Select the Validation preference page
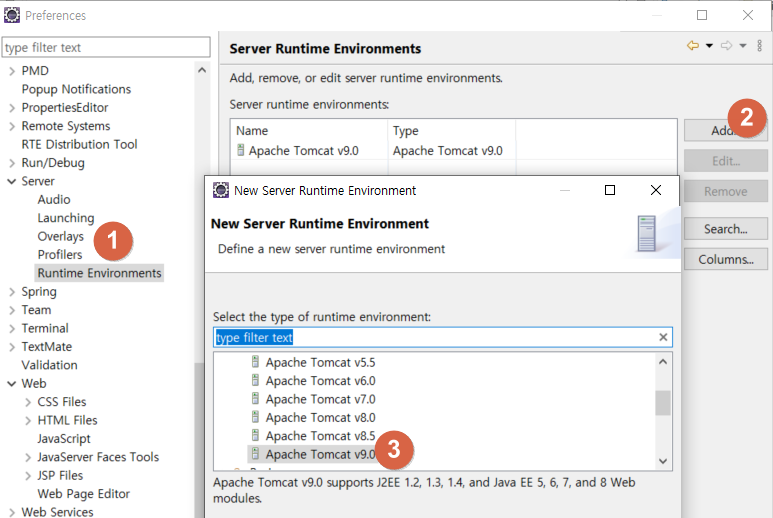This screenshot has height=518, width=773. [x=49, y=365]
